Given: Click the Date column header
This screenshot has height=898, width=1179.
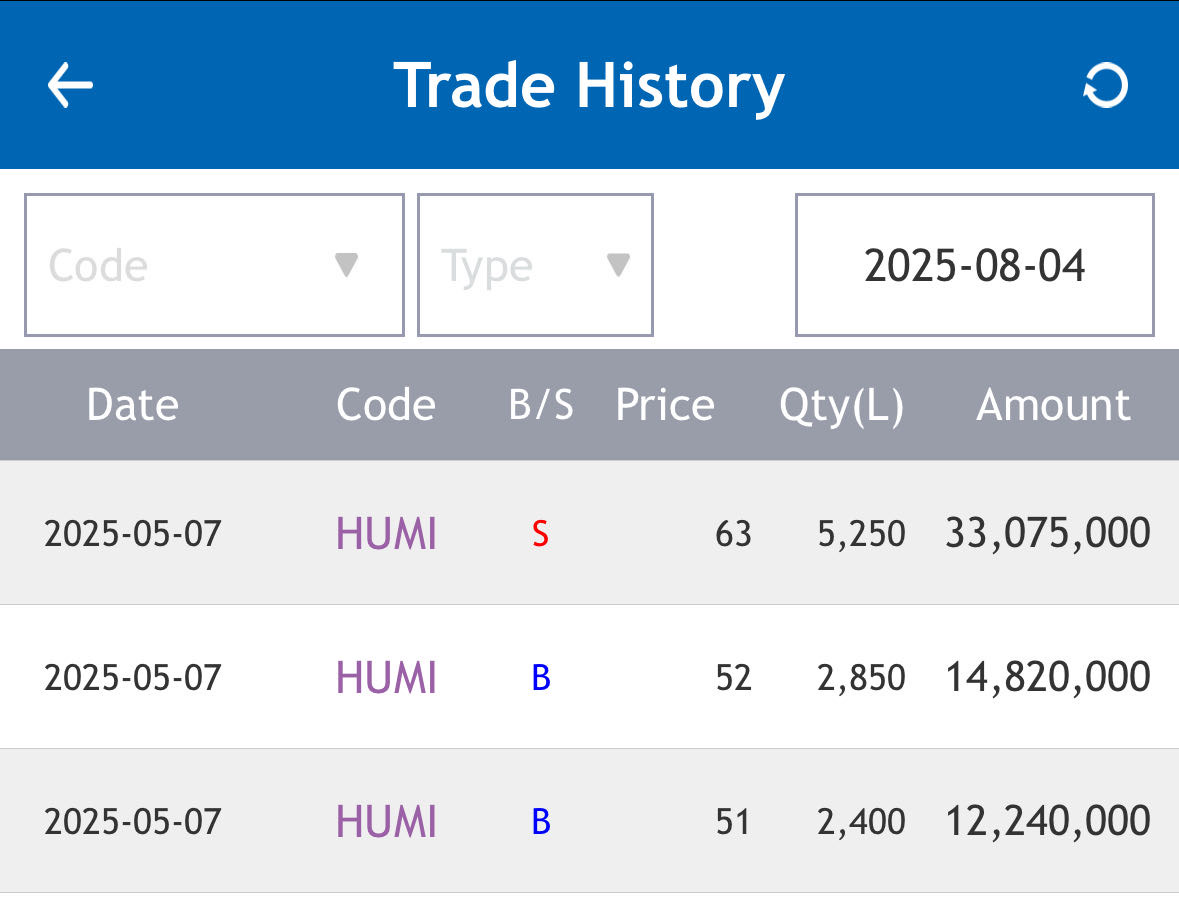Looking at the screenshot, I should coord(132,405).
